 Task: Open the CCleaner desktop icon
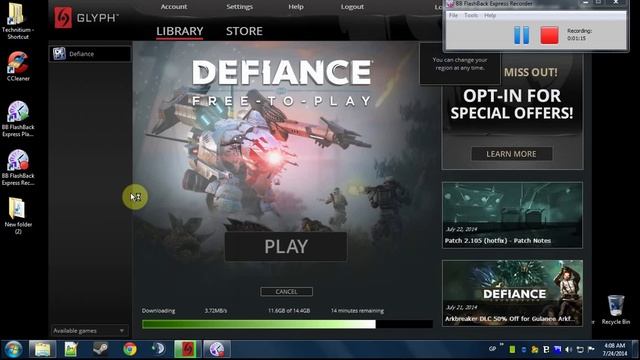point(18,66)
